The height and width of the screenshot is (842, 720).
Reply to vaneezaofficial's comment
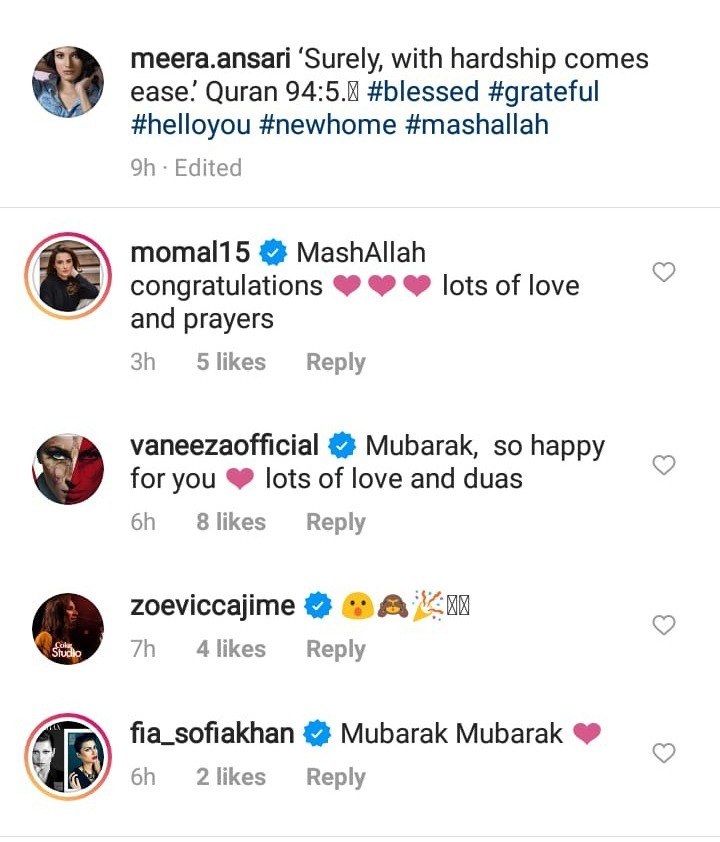335,522
